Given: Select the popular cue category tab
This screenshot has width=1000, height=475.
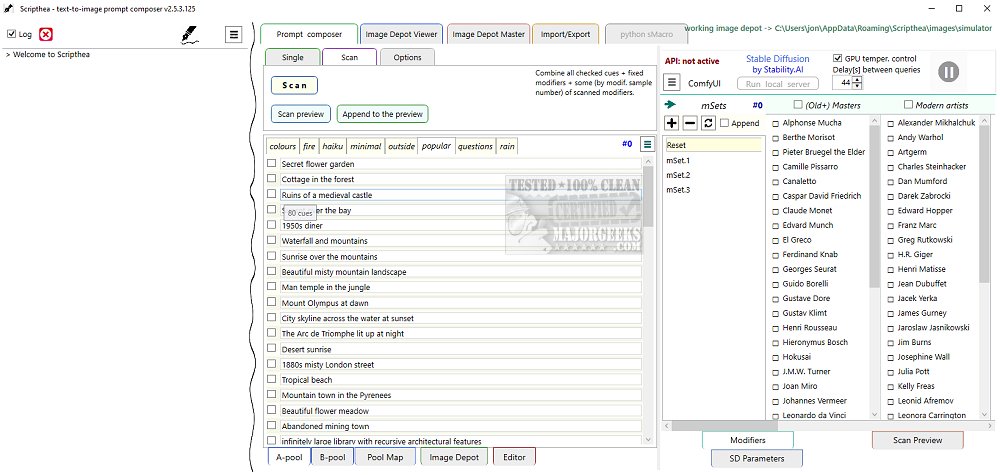Looking at the screenshot, I should click(436, 146).
